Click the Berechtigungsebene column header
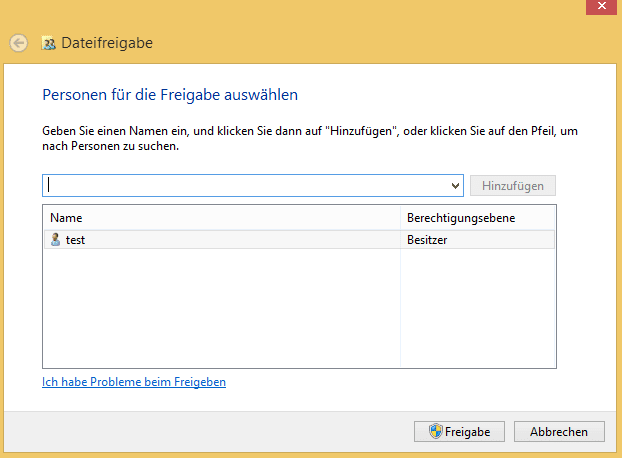Screen dimensions: 622x458 [478, 218]
